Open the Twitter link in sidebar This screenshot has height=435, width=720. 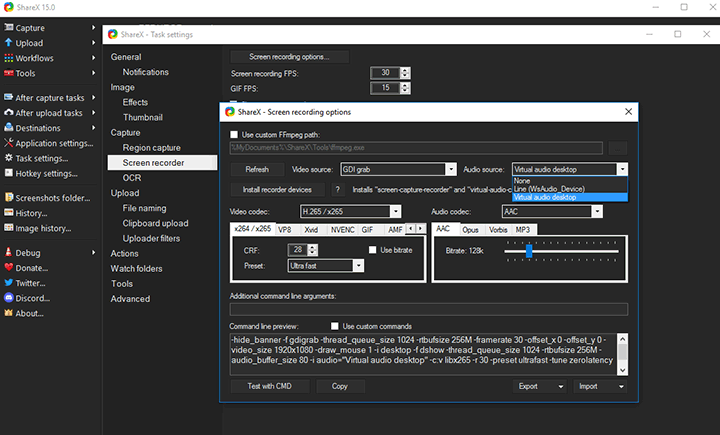click(9, 283)
